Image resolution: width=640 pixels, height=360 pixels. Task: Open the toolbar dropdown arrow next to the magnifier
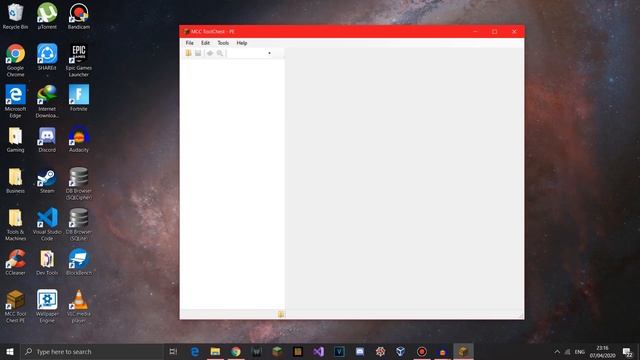pyautogui.click(x=269, y=53)
